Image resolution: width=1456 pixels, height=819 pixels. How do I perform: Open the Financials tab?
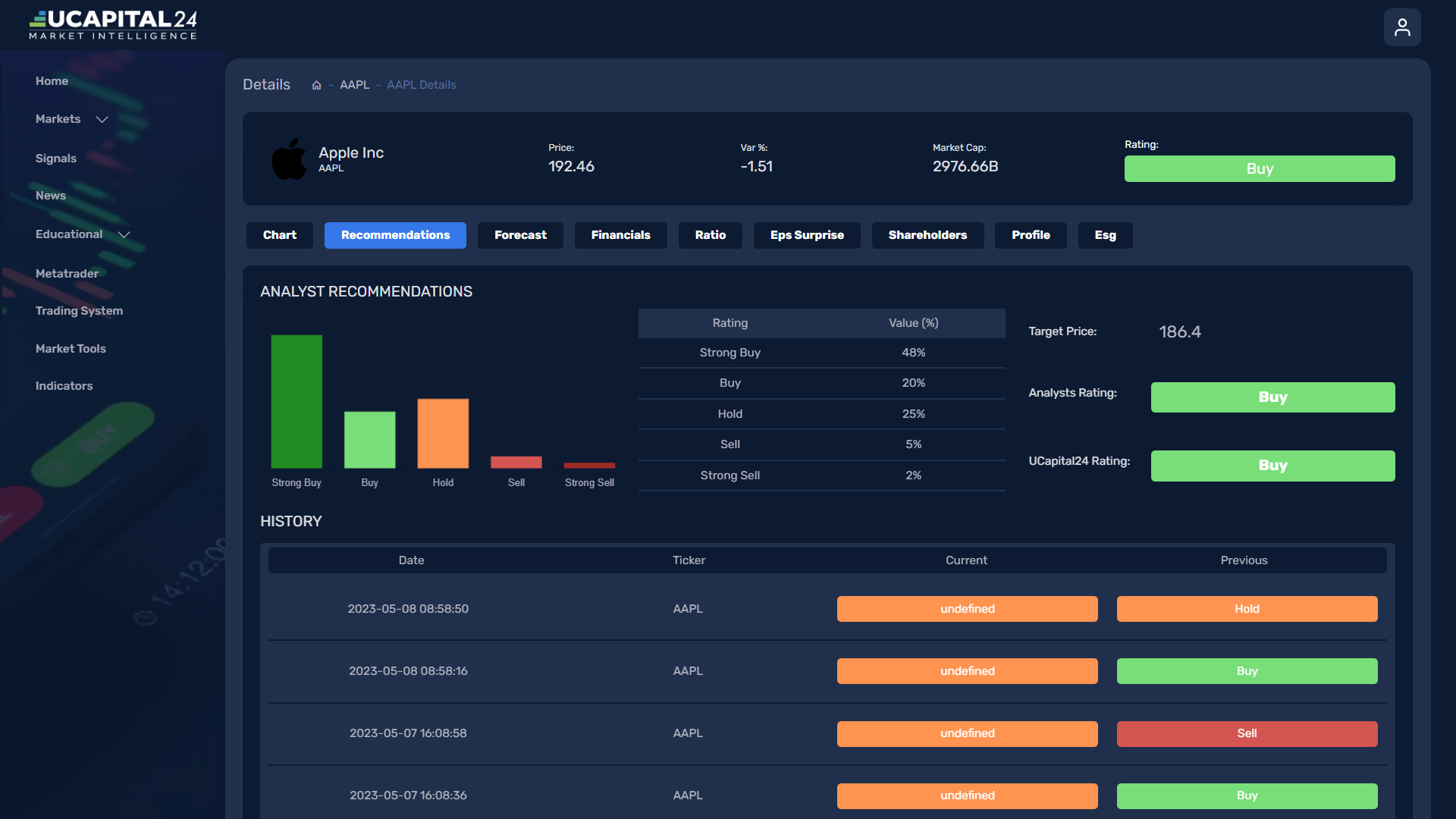(621, 235)
